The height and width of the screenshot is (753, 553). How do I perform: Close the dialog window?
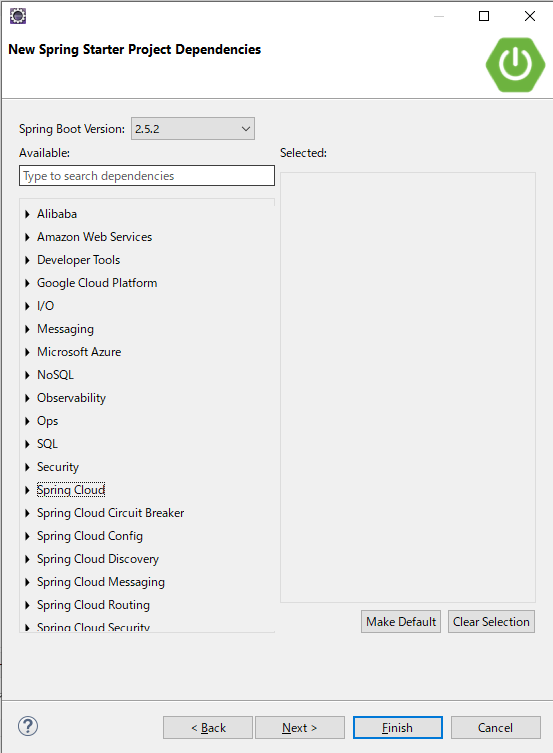click(530, 16)
